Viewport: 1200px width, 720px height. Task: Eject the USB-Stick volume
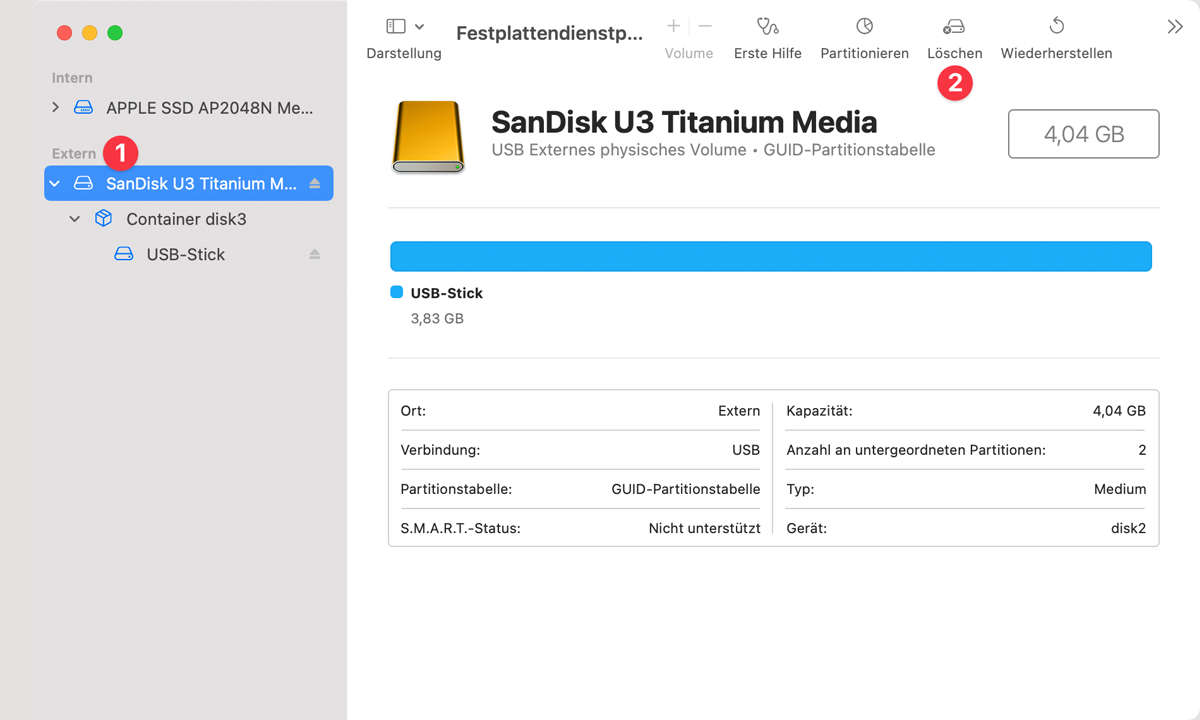point(314,254)
